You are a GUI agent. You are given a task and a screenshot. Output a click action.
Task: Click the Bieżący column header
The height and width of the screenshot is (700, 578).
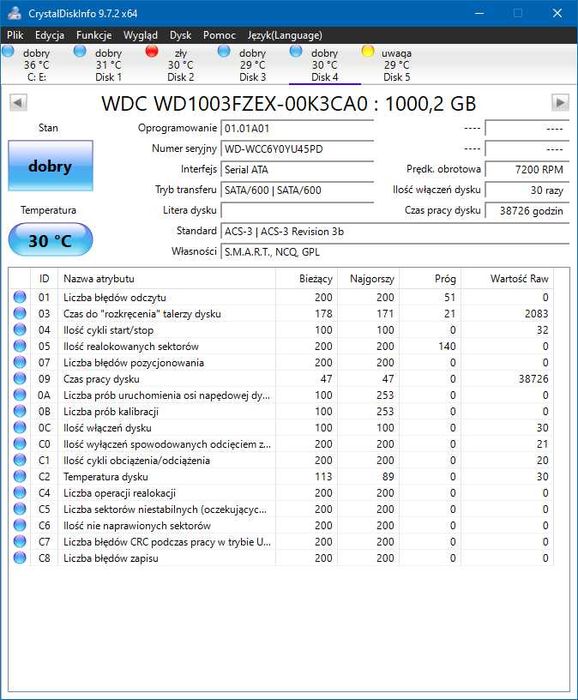[307, 279]
